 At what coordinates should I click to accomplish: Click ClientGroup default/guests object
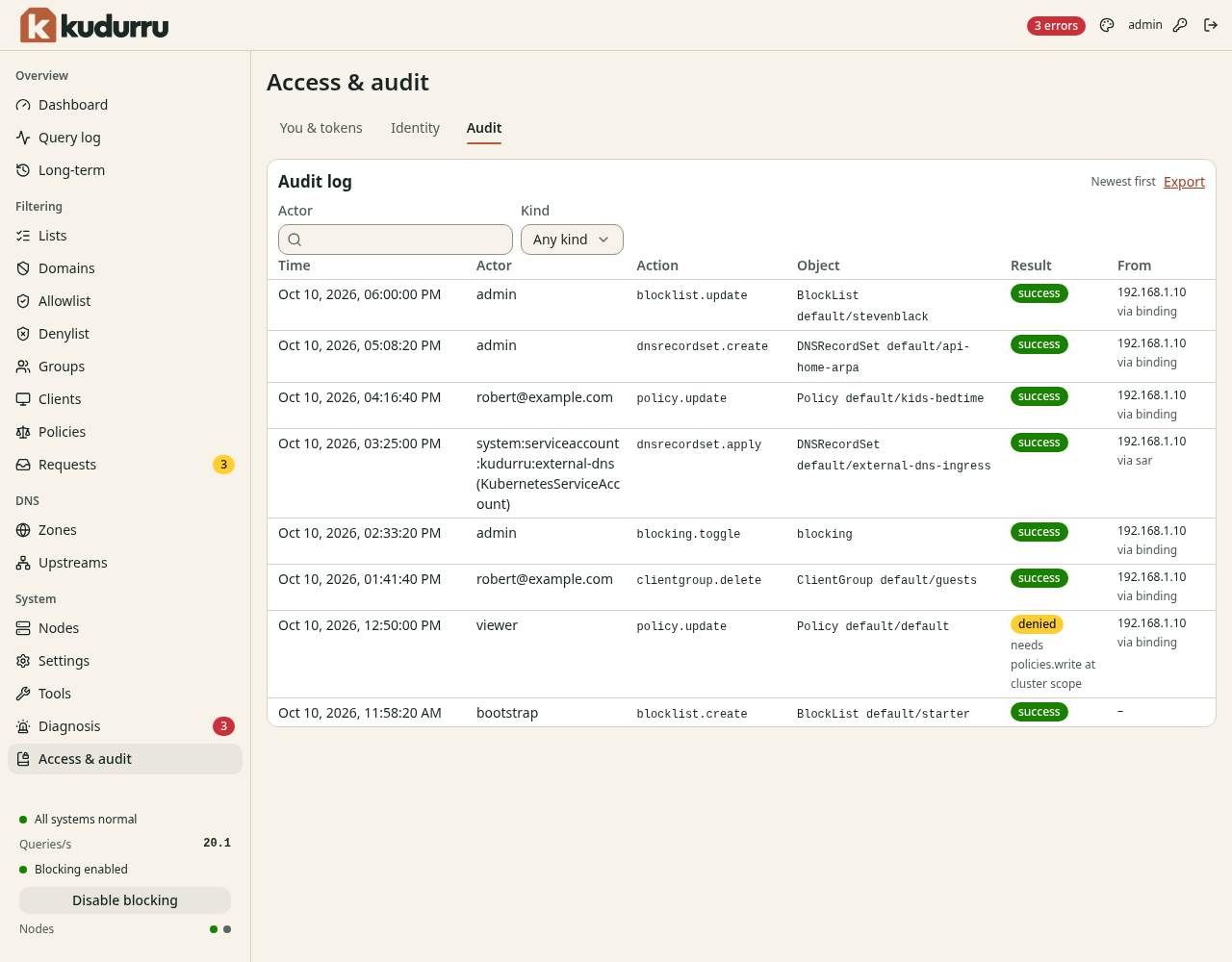[886, 580]
